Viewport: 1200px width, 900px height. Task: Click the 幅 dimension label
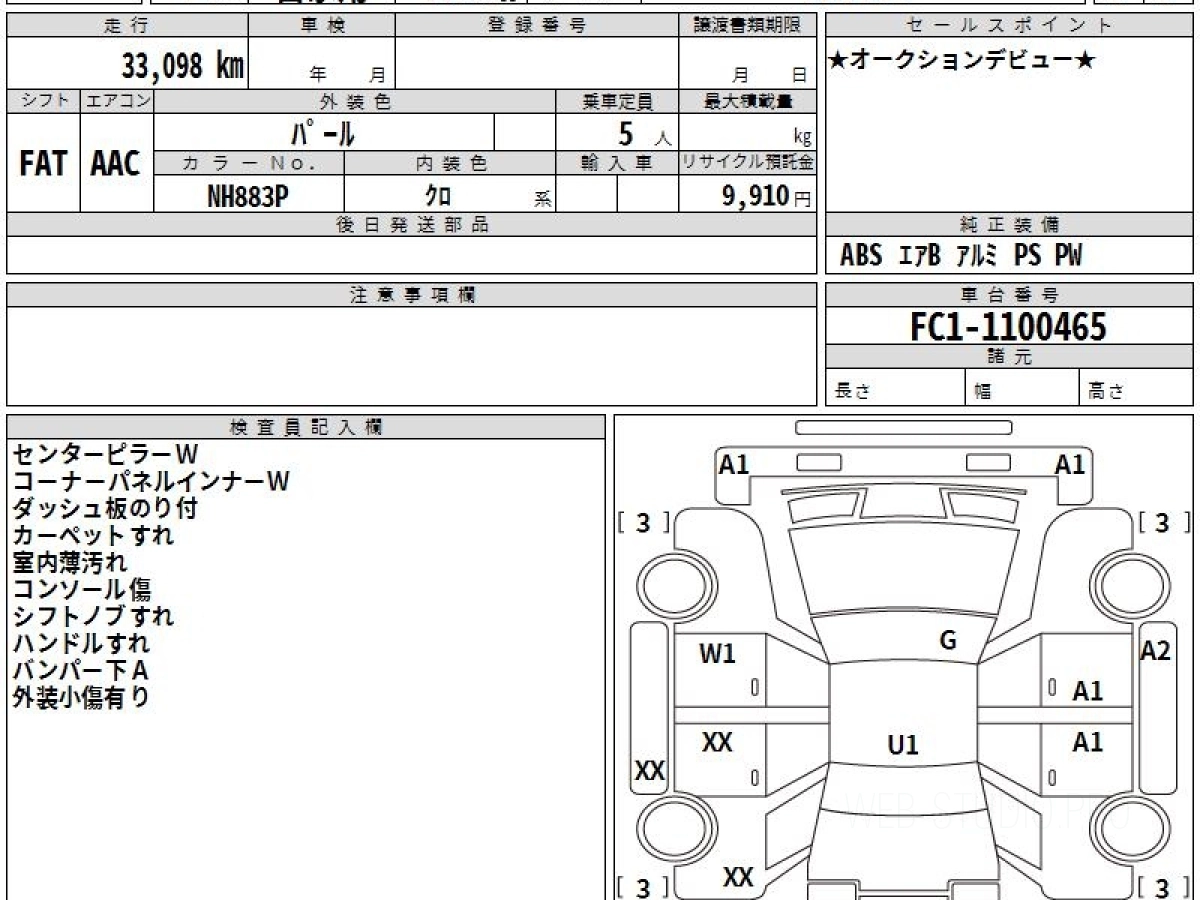(982, 391)
